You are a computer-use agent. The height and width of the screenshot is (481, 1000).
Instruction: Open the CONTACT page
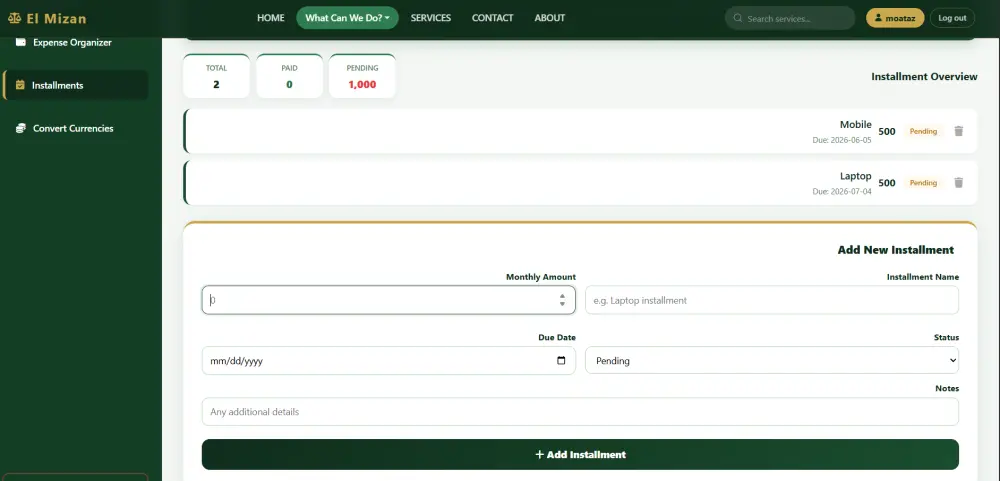click(x=492, y=18)
